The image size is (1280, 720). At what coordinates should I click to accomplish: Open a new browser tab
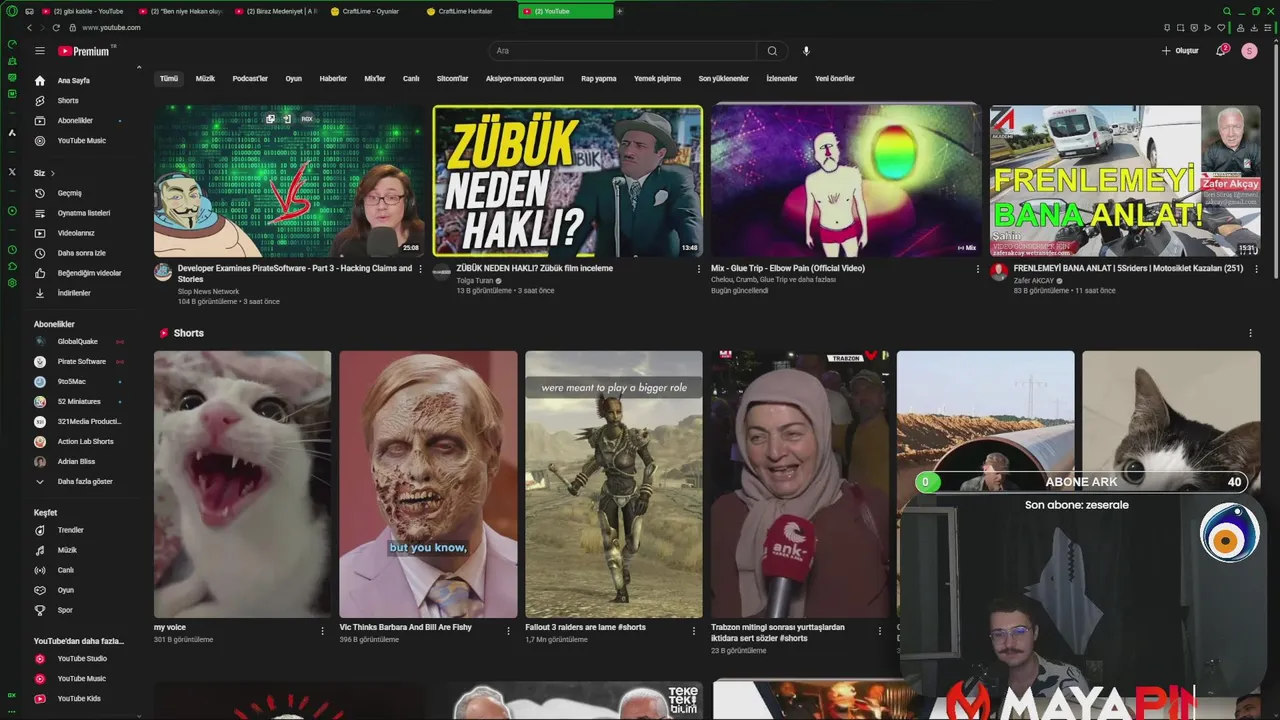tap(620, 11)
